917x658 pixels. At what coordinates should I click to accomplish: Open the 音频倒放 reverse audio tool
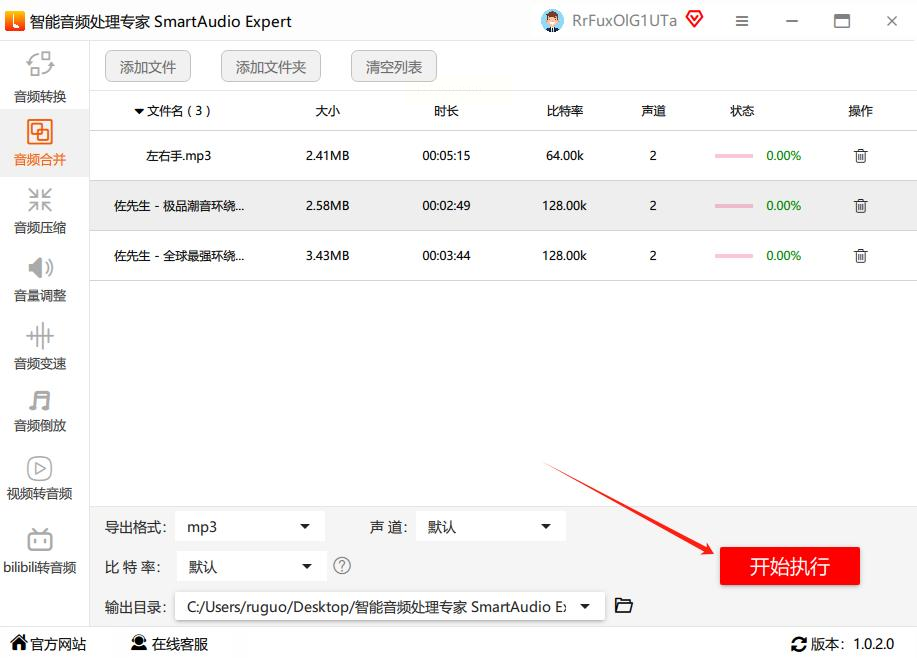point(40,411)
